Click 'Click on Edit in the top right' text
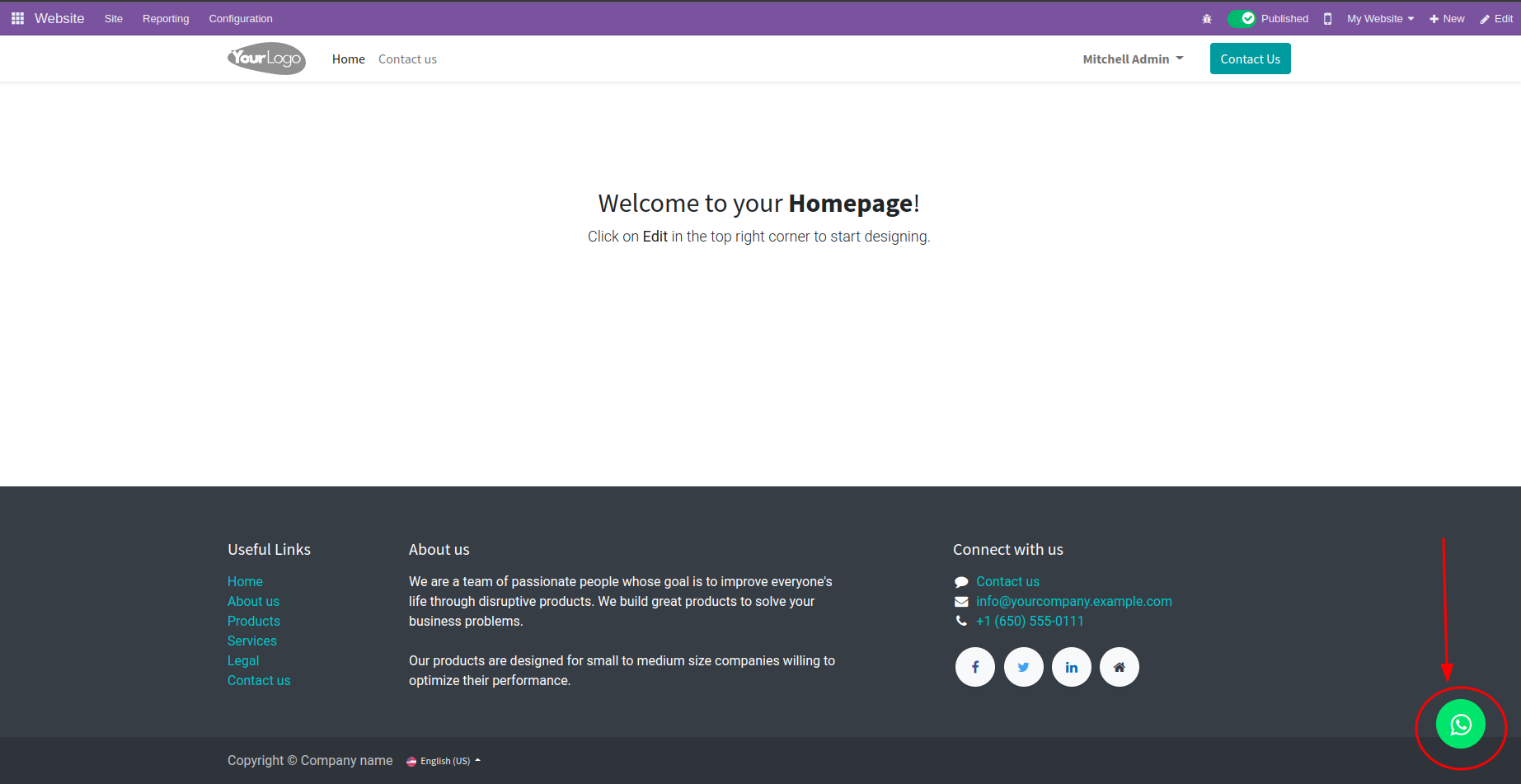The image size is (1521, 784). (758, 237)
